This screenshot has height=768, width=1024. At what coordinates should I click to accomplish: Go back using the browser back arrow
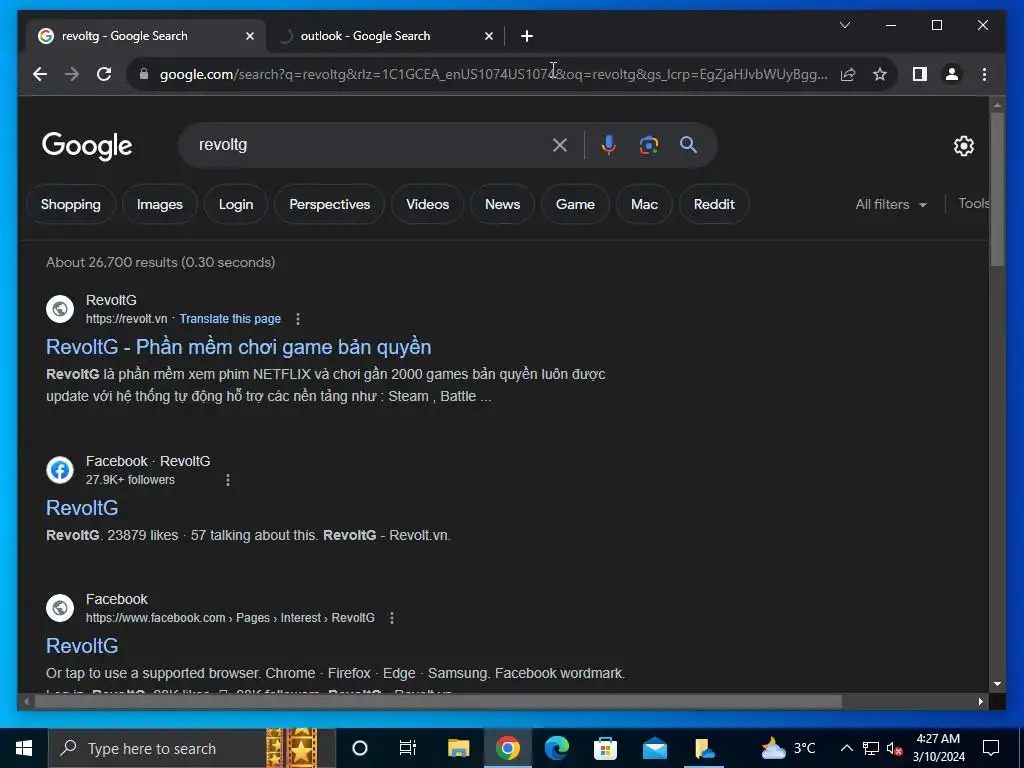point(40,74)
